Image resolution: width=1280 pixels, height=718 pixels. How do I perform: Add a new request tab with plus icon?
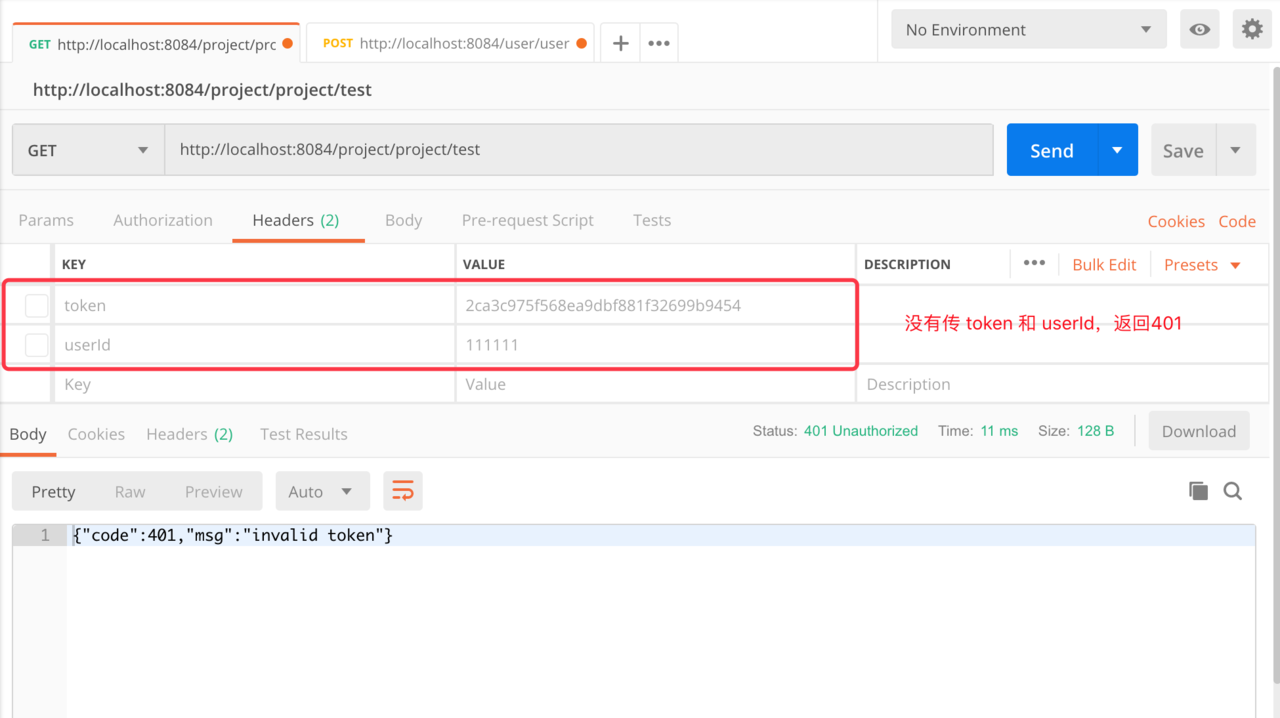coord(620,43)
